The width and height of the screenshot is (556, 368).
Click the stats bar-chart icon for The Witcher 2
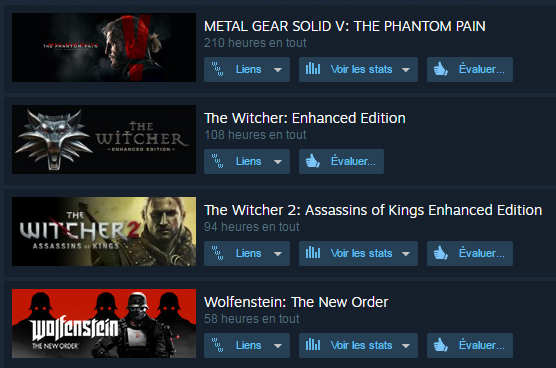[313, 252]
